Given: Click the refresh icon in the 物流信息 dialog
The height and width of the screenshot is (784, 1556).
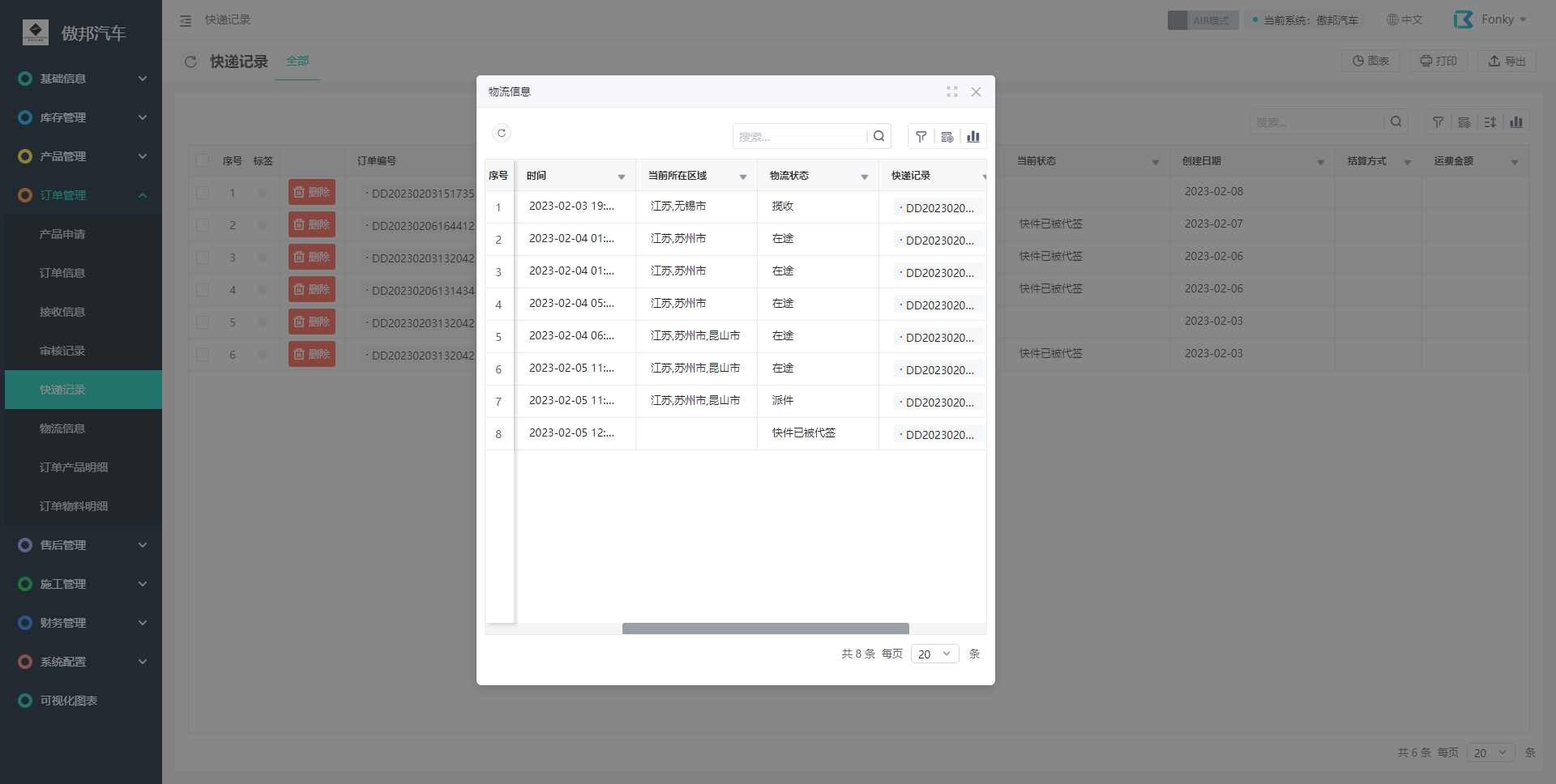Looking at the screenshot, I should (502, 134).
